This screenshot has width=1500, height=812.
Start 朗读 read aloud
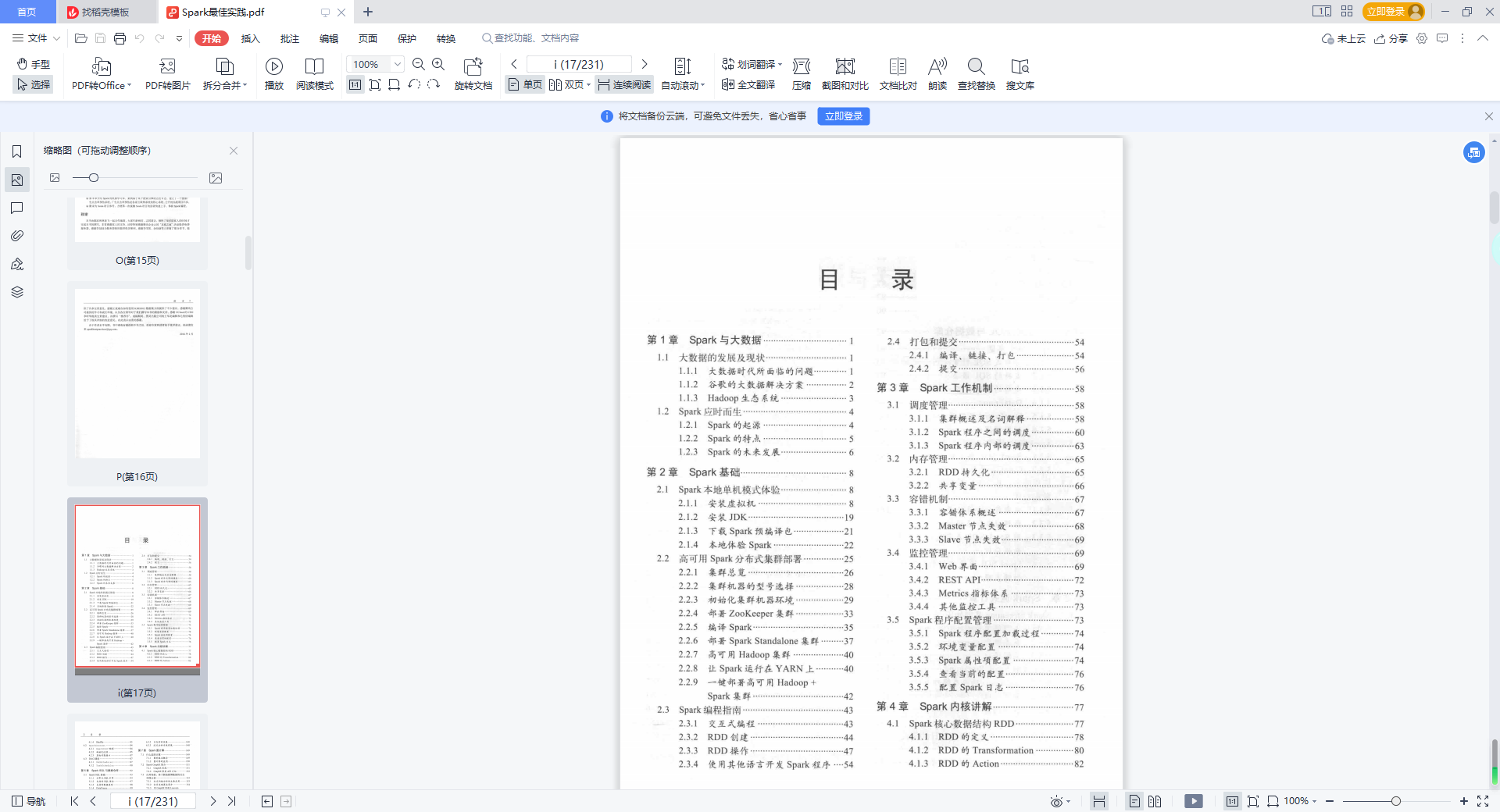937,74
